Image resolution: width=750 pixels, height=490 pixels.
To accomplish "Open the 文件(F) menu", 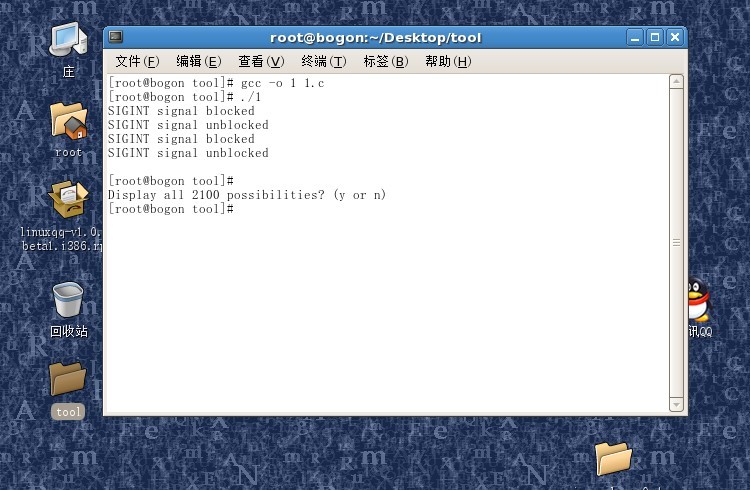I will coord(137,61).
